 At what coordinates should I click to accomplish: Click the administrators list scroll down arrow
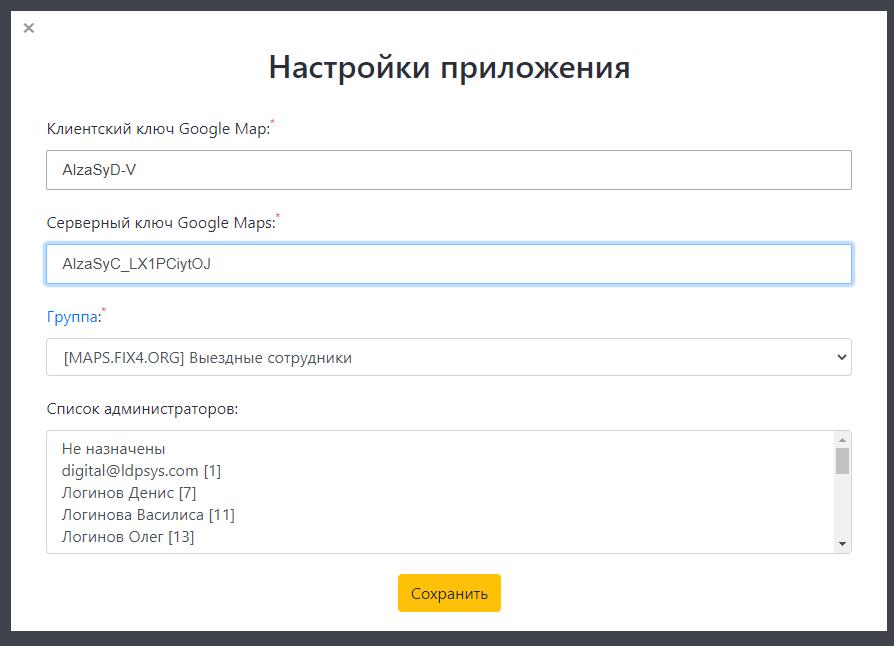click(x=842, y=543)
